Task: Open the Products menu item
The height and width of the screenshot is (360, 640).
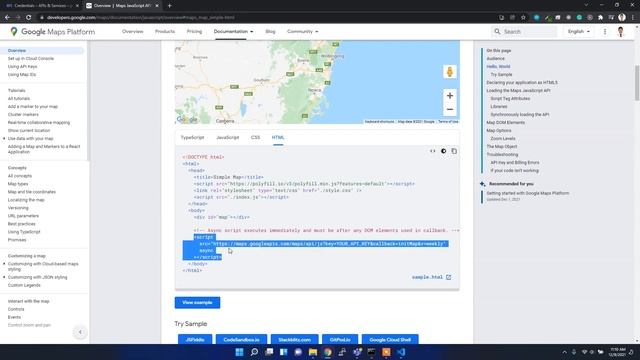Action: [165, 31]
